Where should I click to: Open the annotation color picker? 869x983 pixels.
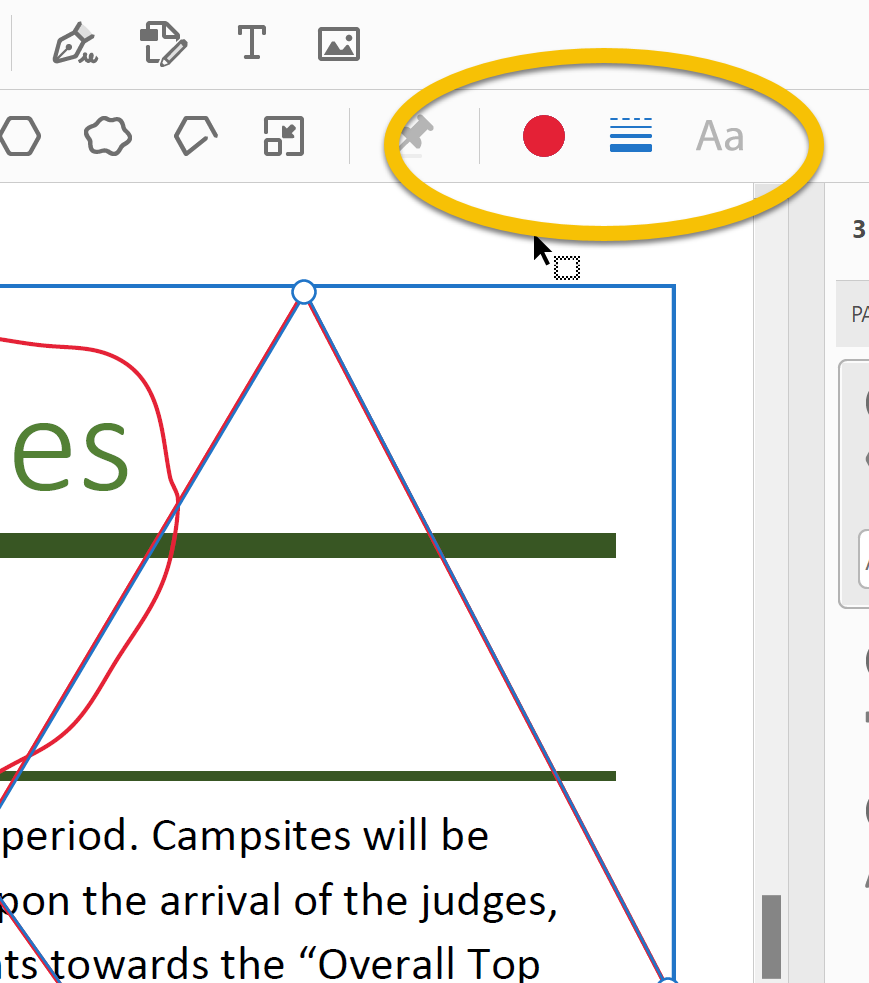pyautogui.click(x=544, y=136)
